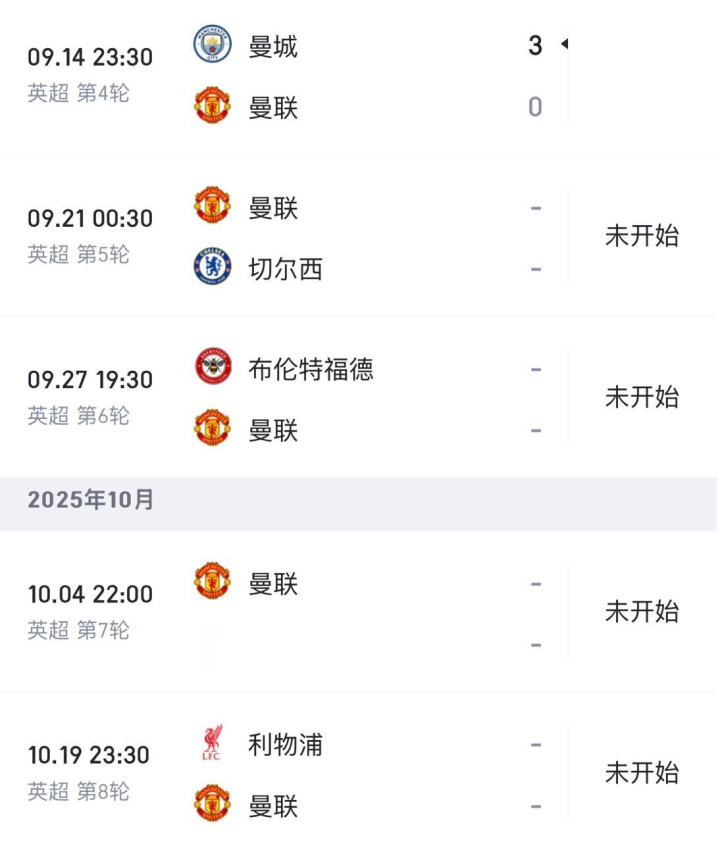The image size is (720, 842).
Task: Tap the Manchester City crest
Action: (212, 45)
